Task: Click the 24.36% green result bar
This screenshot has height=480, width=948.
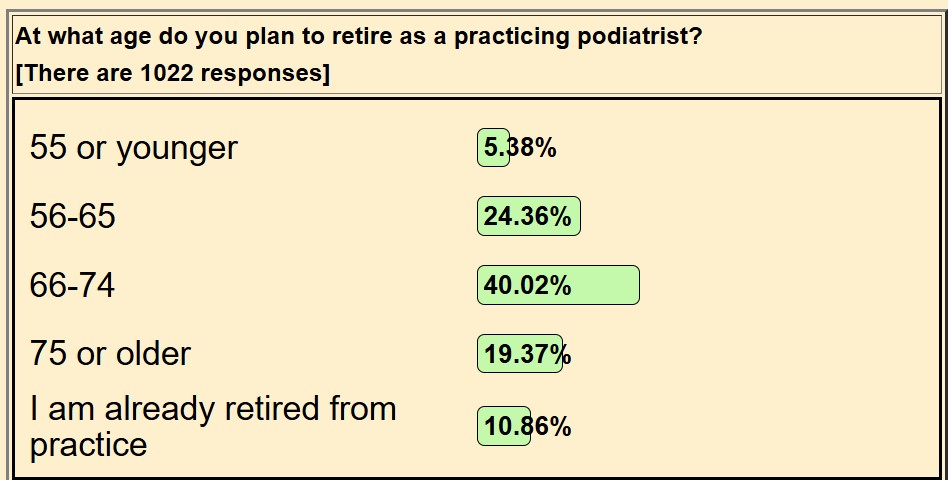Action: [x=529, y=216]
